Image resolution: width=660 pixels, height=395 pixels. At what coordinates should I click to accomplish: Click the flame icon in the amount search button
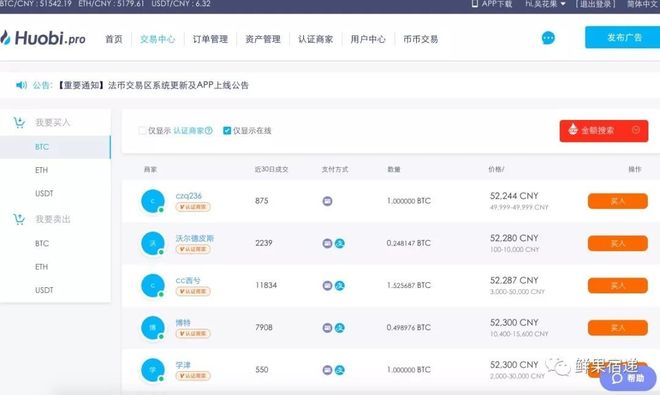pyautogui.click(x=573, y=129)
